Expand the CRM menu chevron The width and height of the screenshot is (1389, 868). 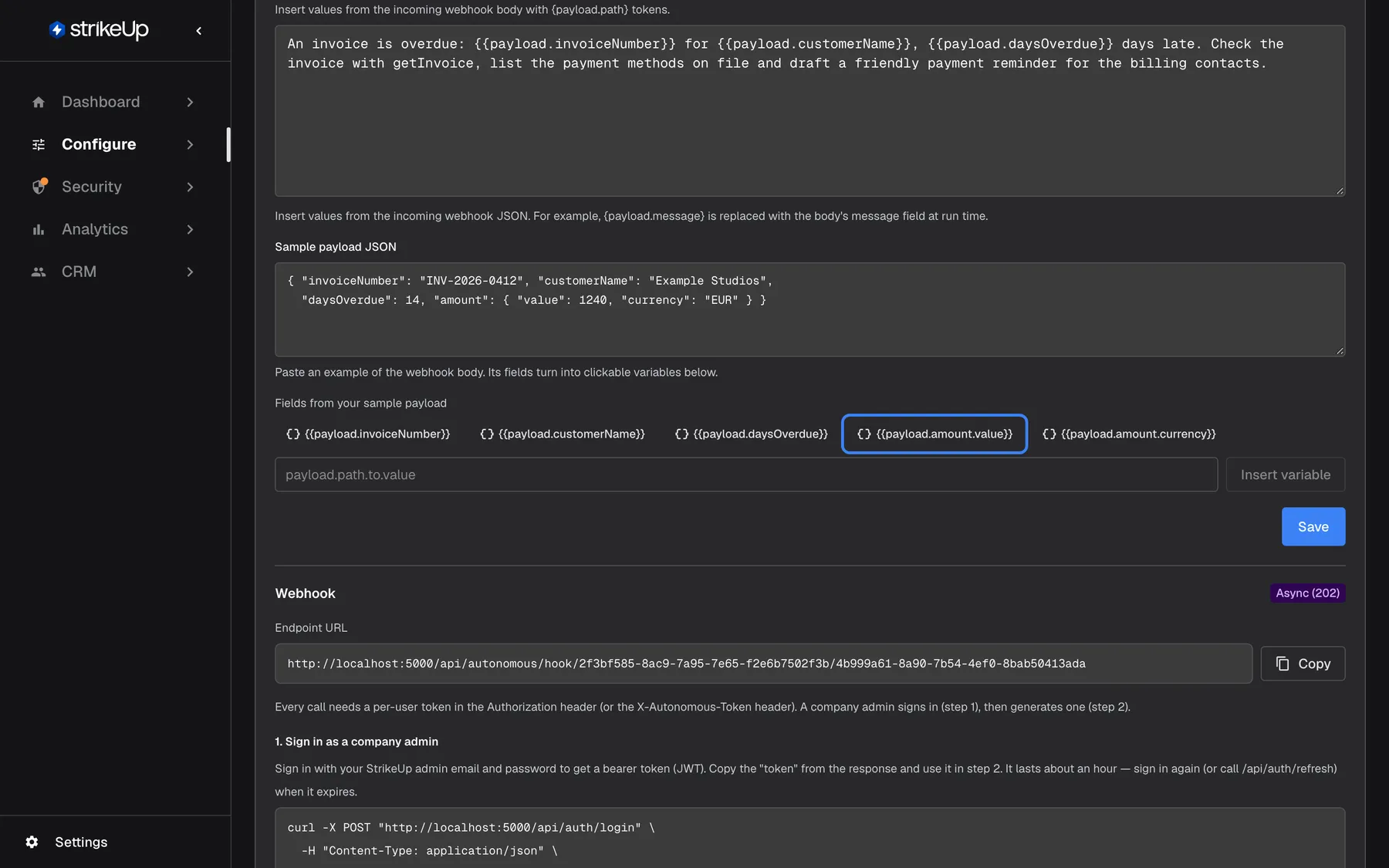tap(190, 272)
